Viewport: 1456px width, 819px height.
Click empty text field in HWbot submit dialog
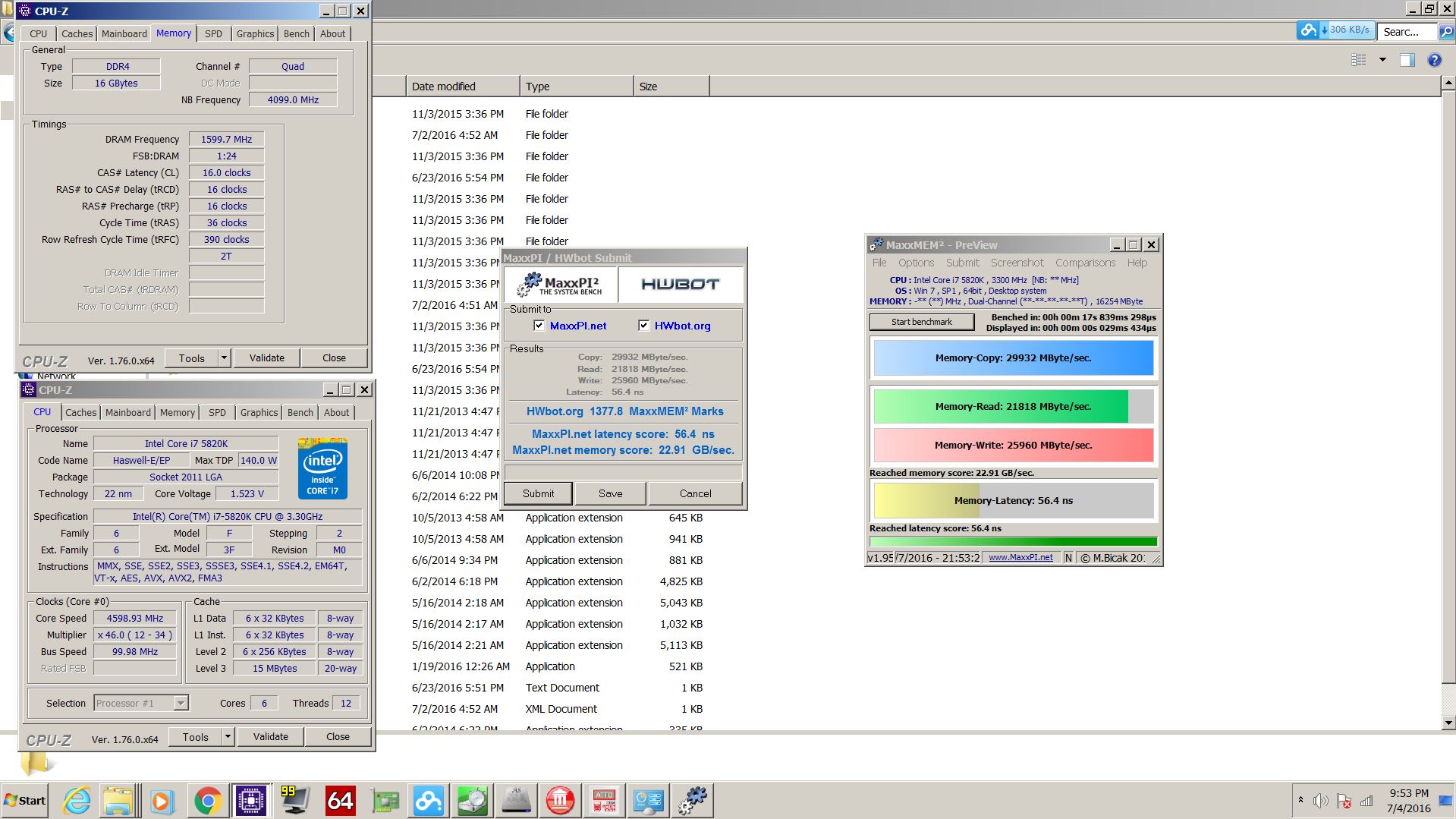coord(623,472)
